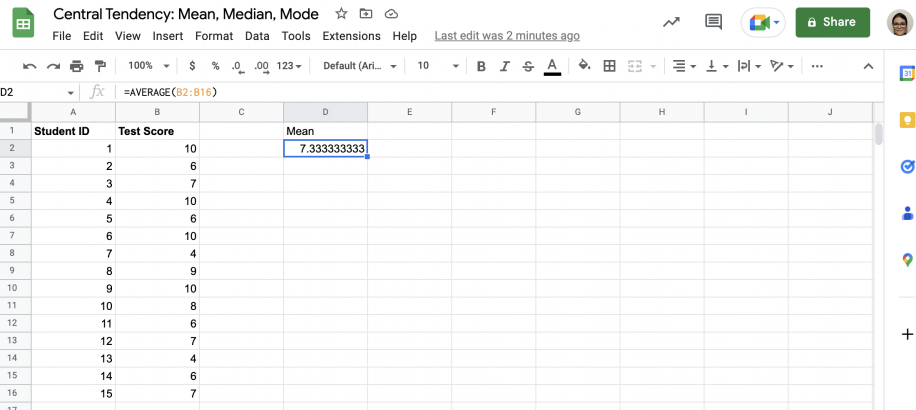
Task: Click the Print icon
Action: [x=77, y=66]
